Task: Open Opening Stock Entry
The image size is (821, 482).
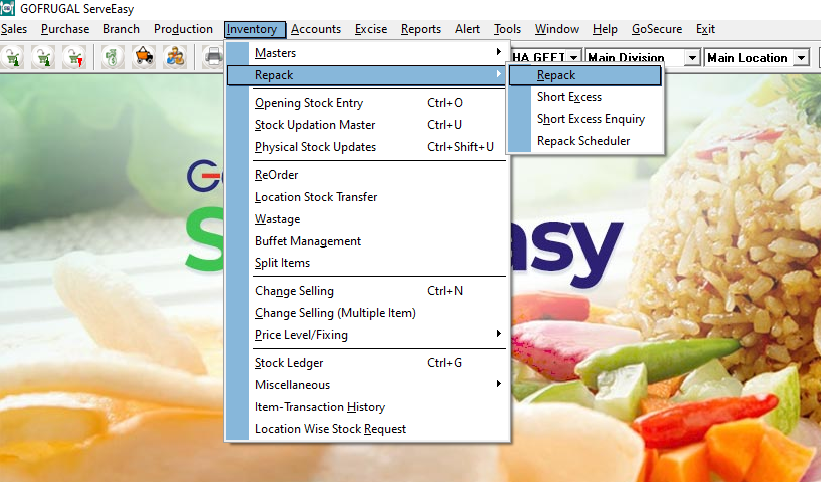Action: pyautogui.click(x=368, y=103)
